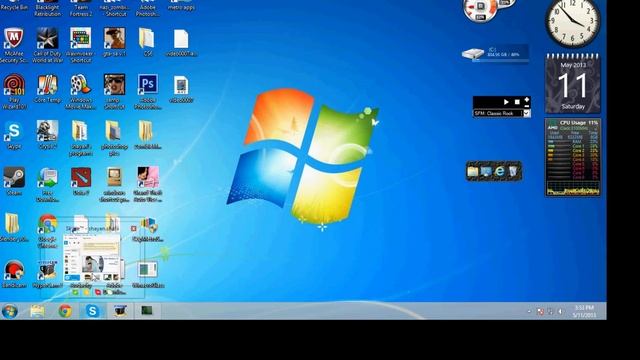Viewport: 640px width, 360px height.
Task: Click the network icon in system tray
Action: point(550,311)
